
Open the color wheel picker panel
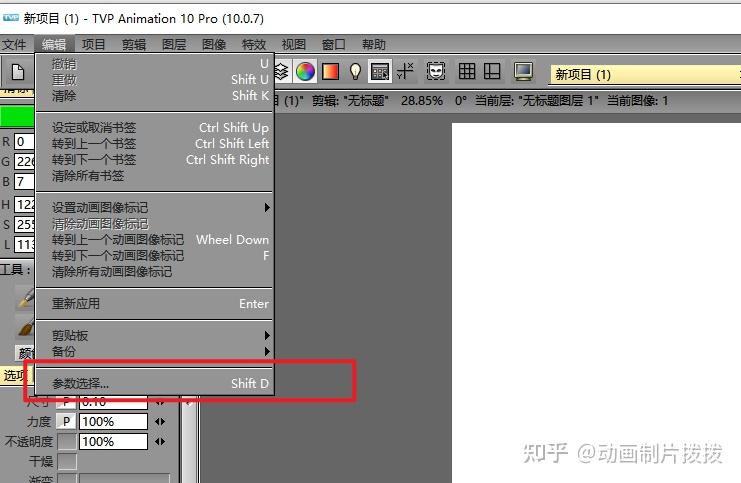point(305,72)
